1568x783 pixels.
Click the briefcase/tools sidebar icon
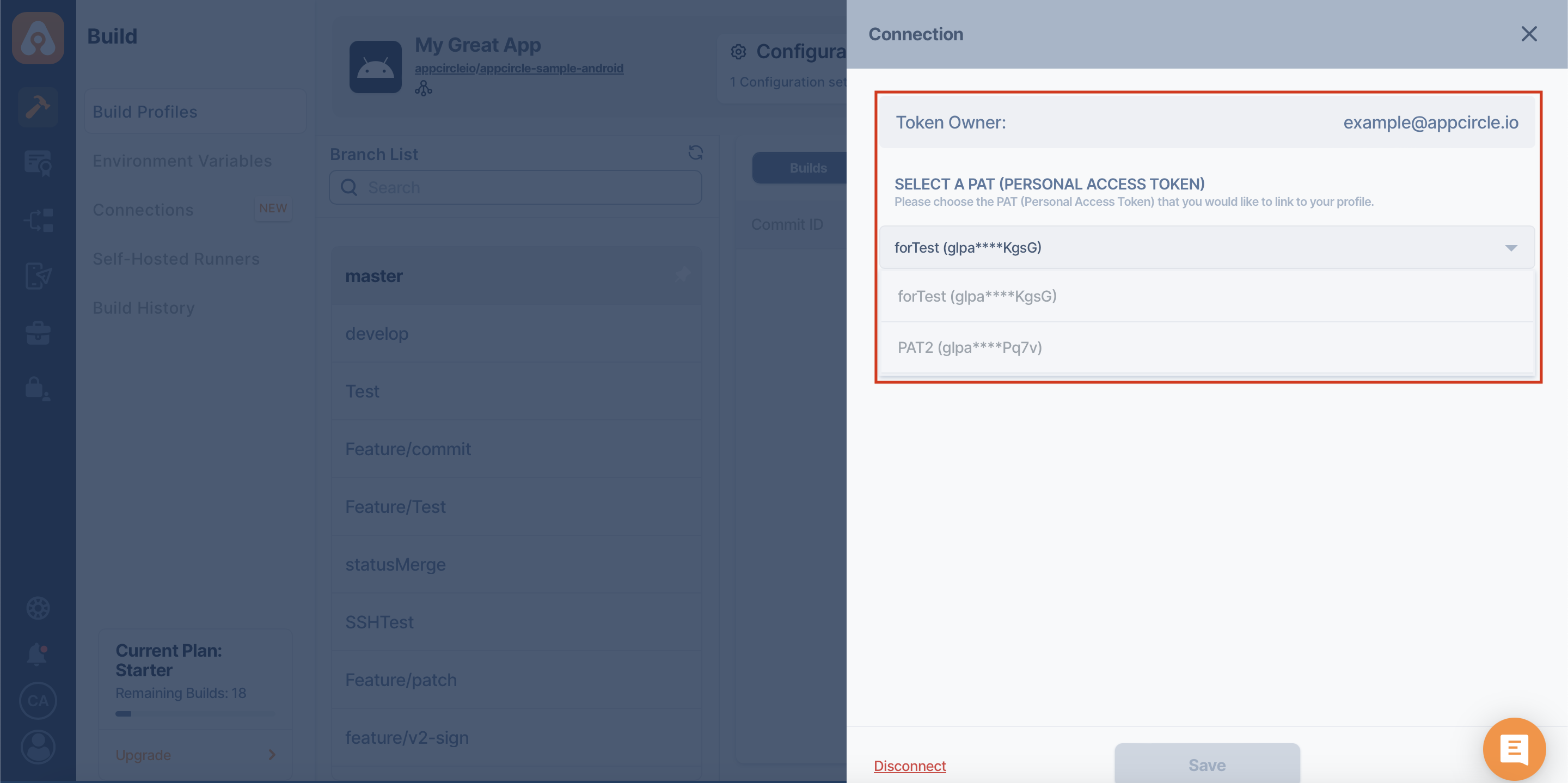pos(38,330)
